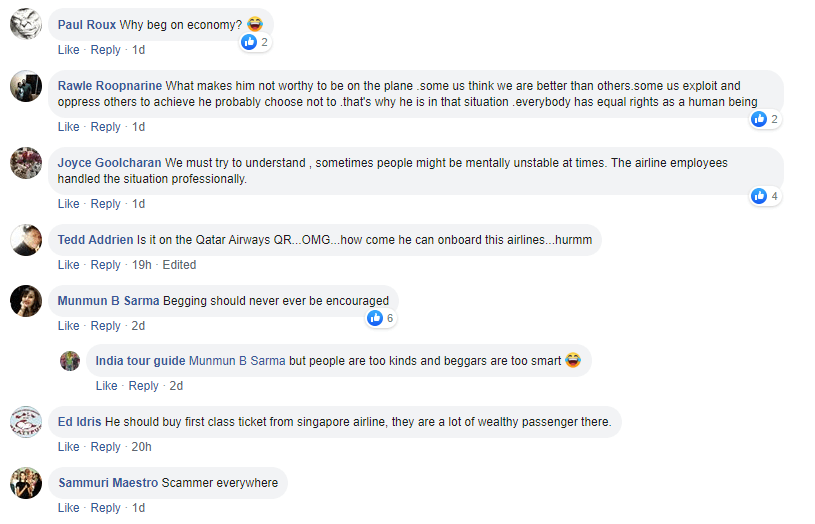Reply to Joyce Goolcharan's comment
This screenshot has width=815, height=524.
coord(106,204)
